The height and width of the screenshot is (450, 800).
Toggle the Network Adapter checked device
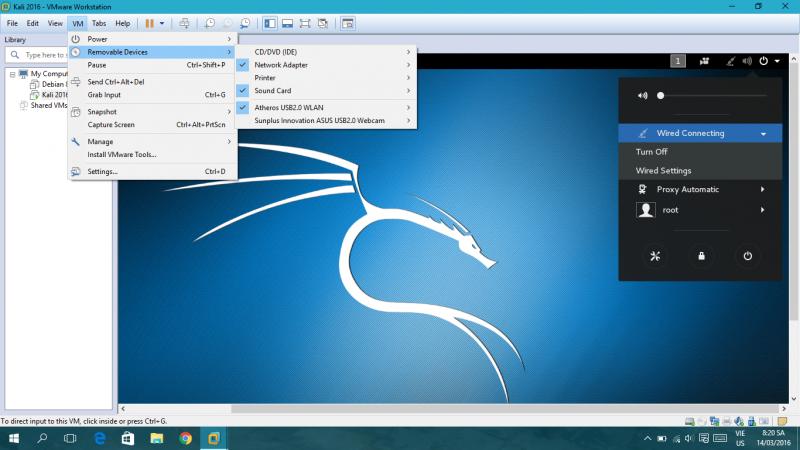tap(326, 65)
